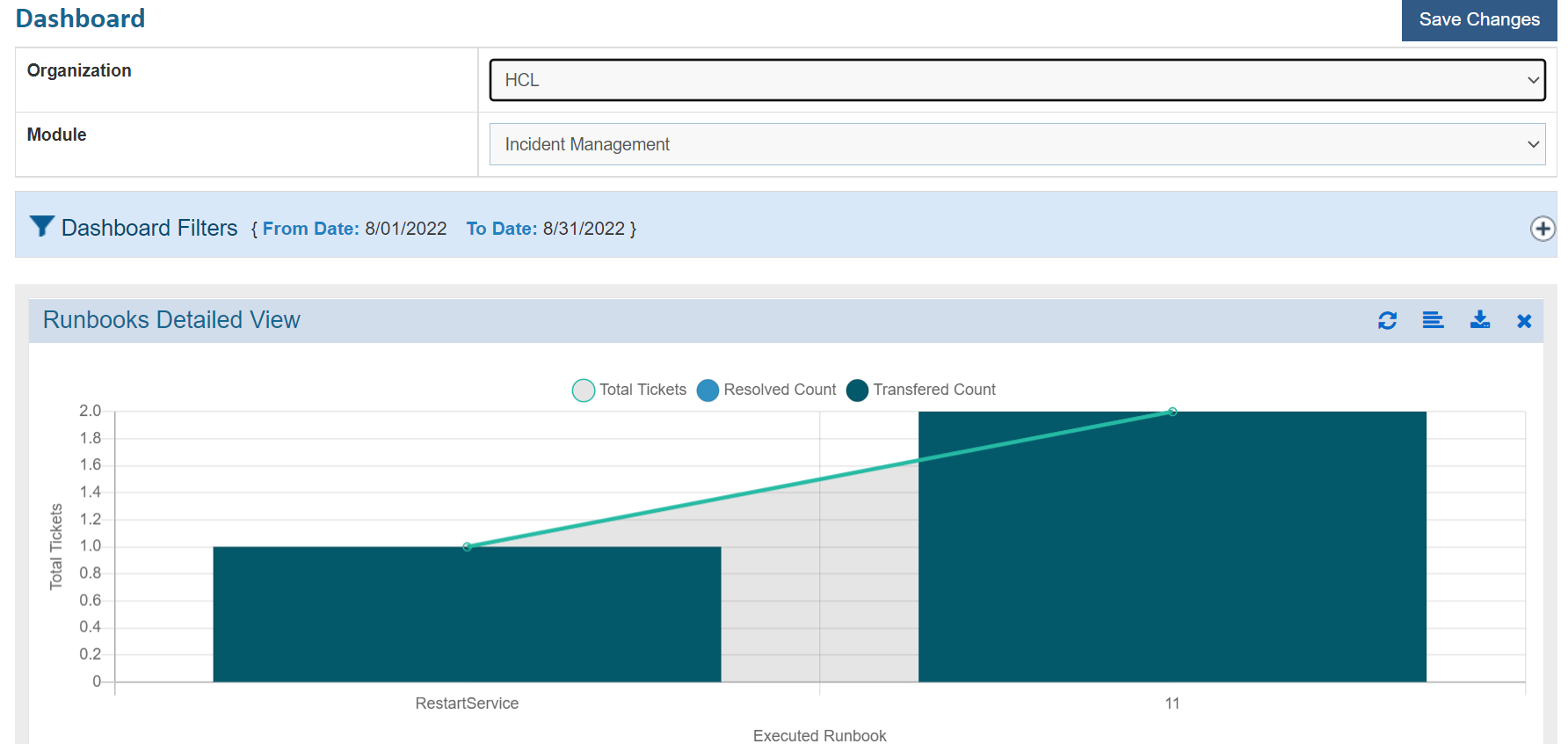Download the Runbooks Detailed View chart

coord(1480,320)
